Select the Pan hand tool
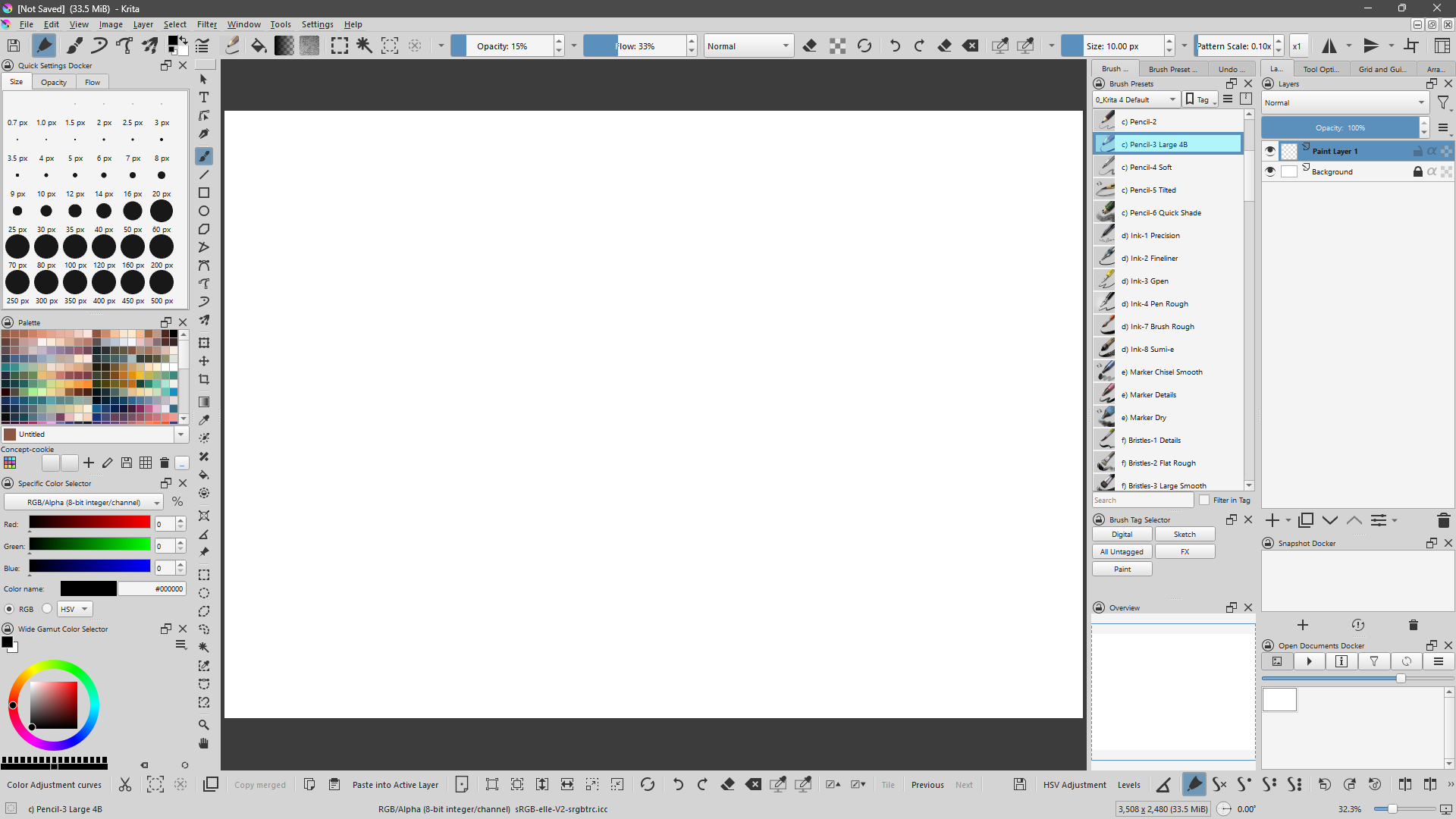 (204, 743)
